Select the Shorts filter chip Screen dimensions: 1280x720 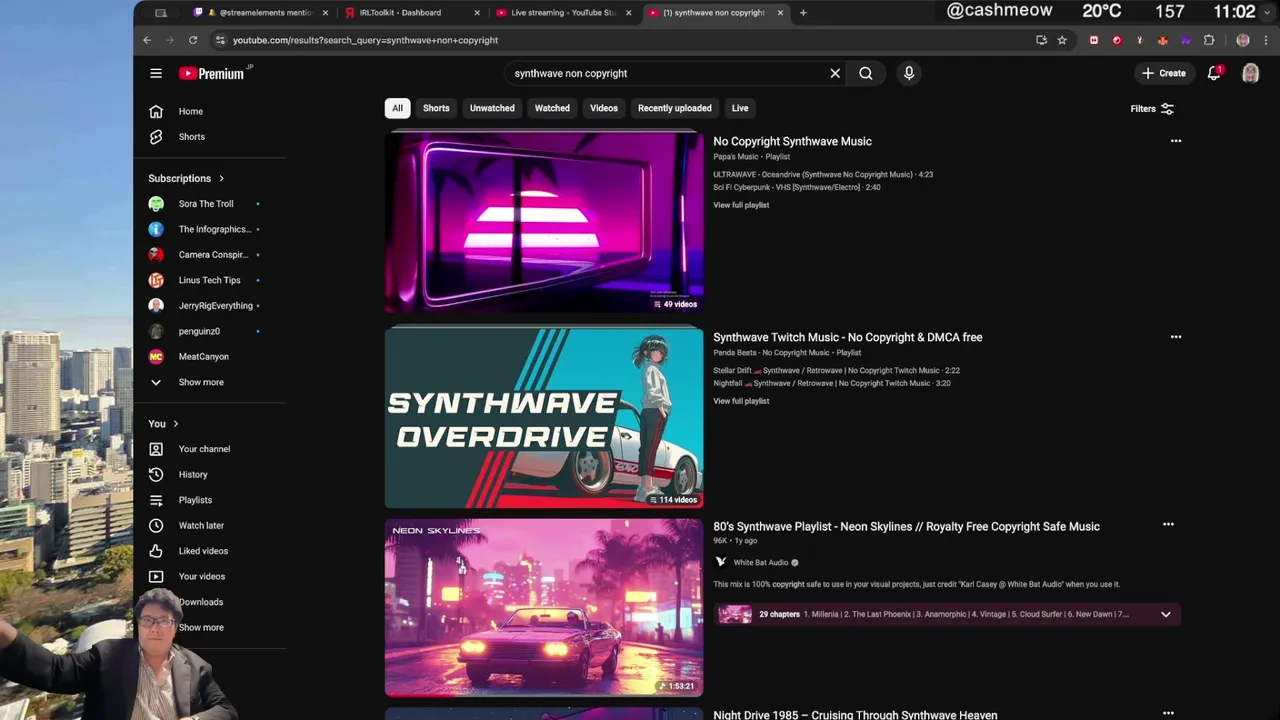(x=436, y=108)
